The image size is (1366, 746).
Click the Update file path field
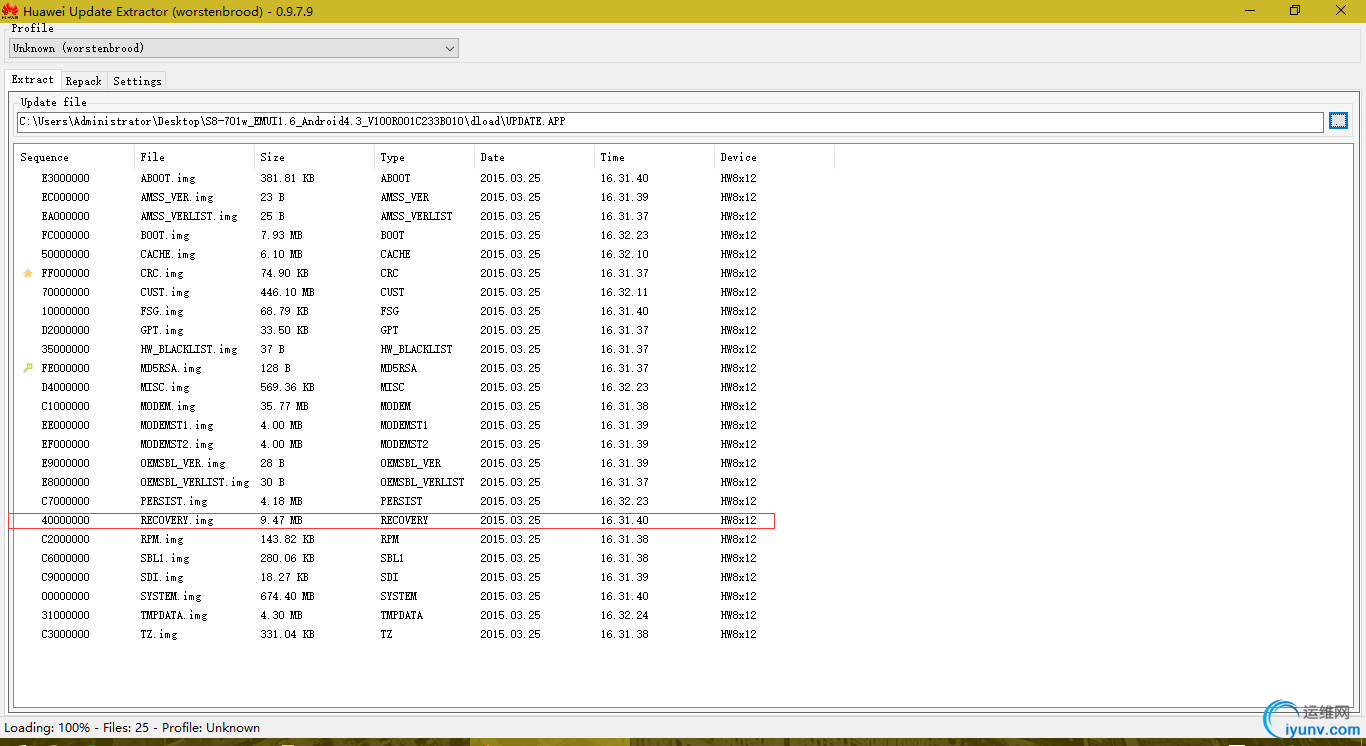pyautogui.click(x=670, y=121)
